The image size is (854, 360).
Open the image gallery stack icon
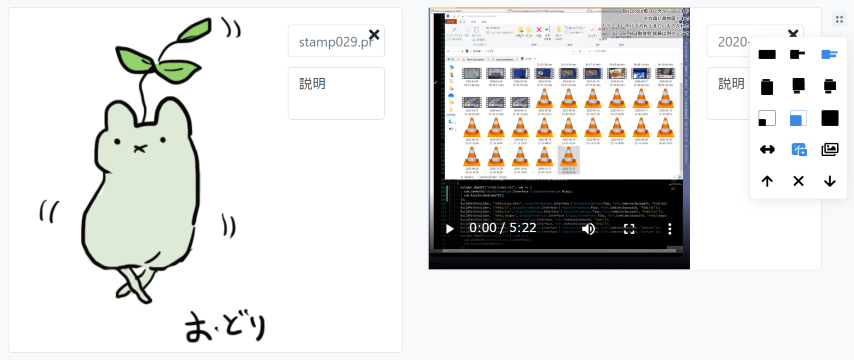(x=829, y=150)
